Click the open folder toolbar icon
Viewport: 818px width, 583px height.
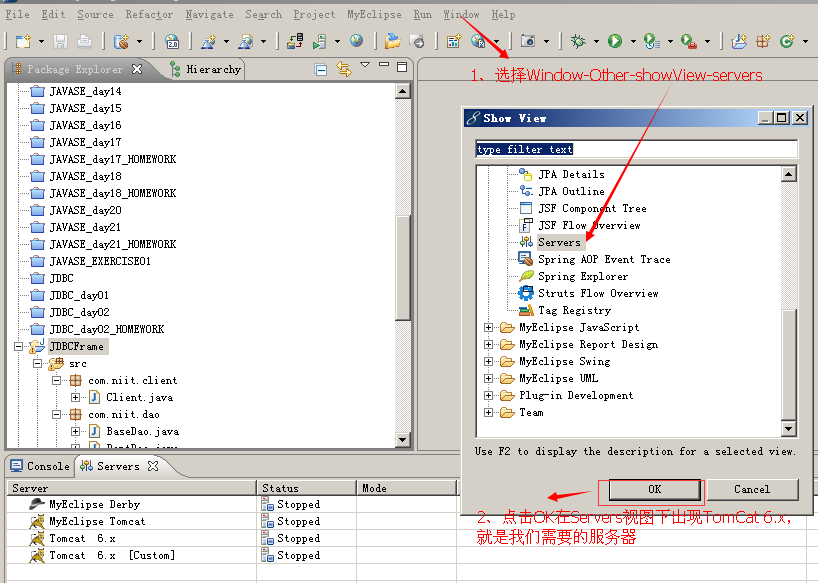(x=392, y=41)
